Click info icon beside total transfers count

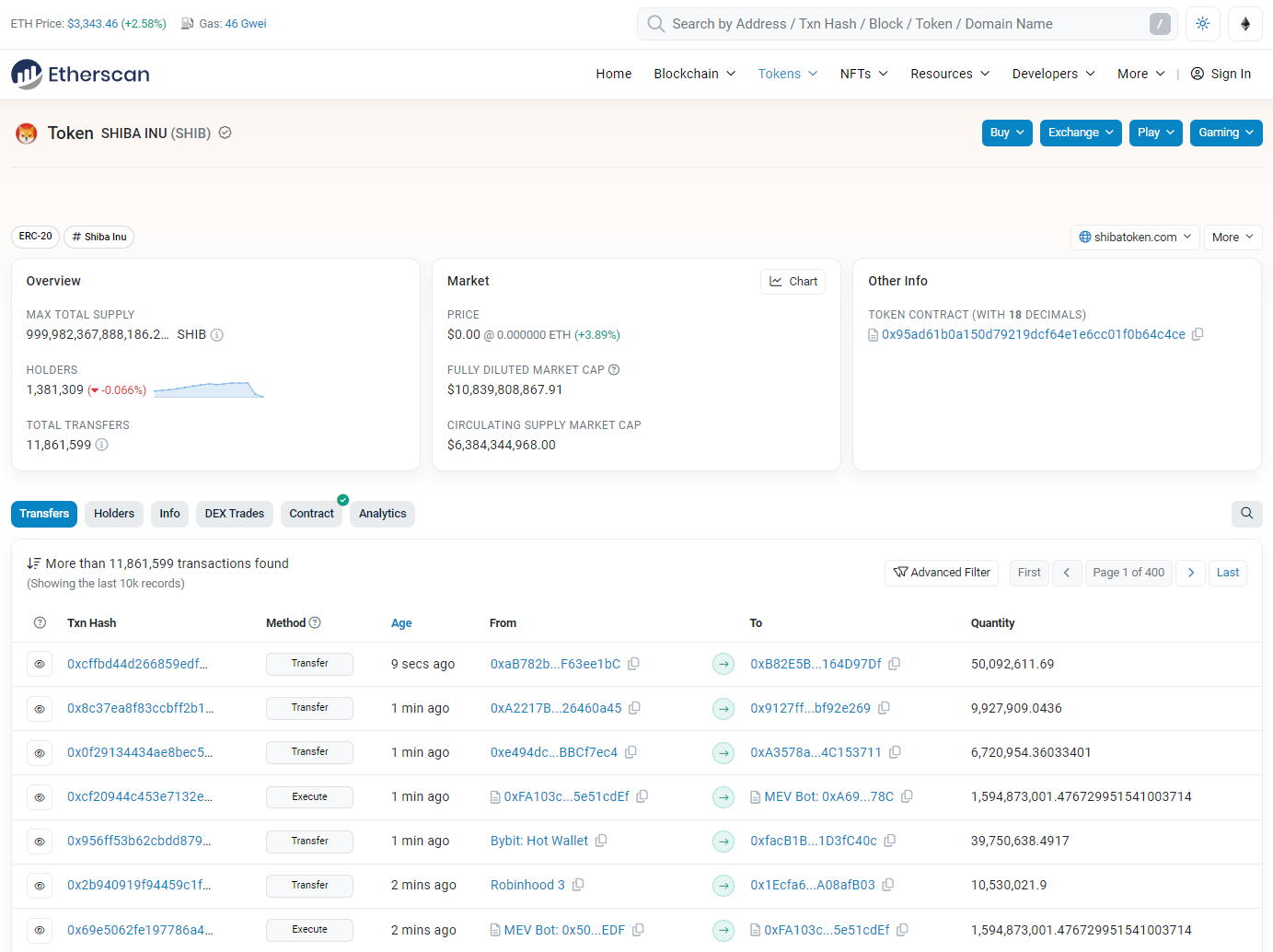point(102,445)
